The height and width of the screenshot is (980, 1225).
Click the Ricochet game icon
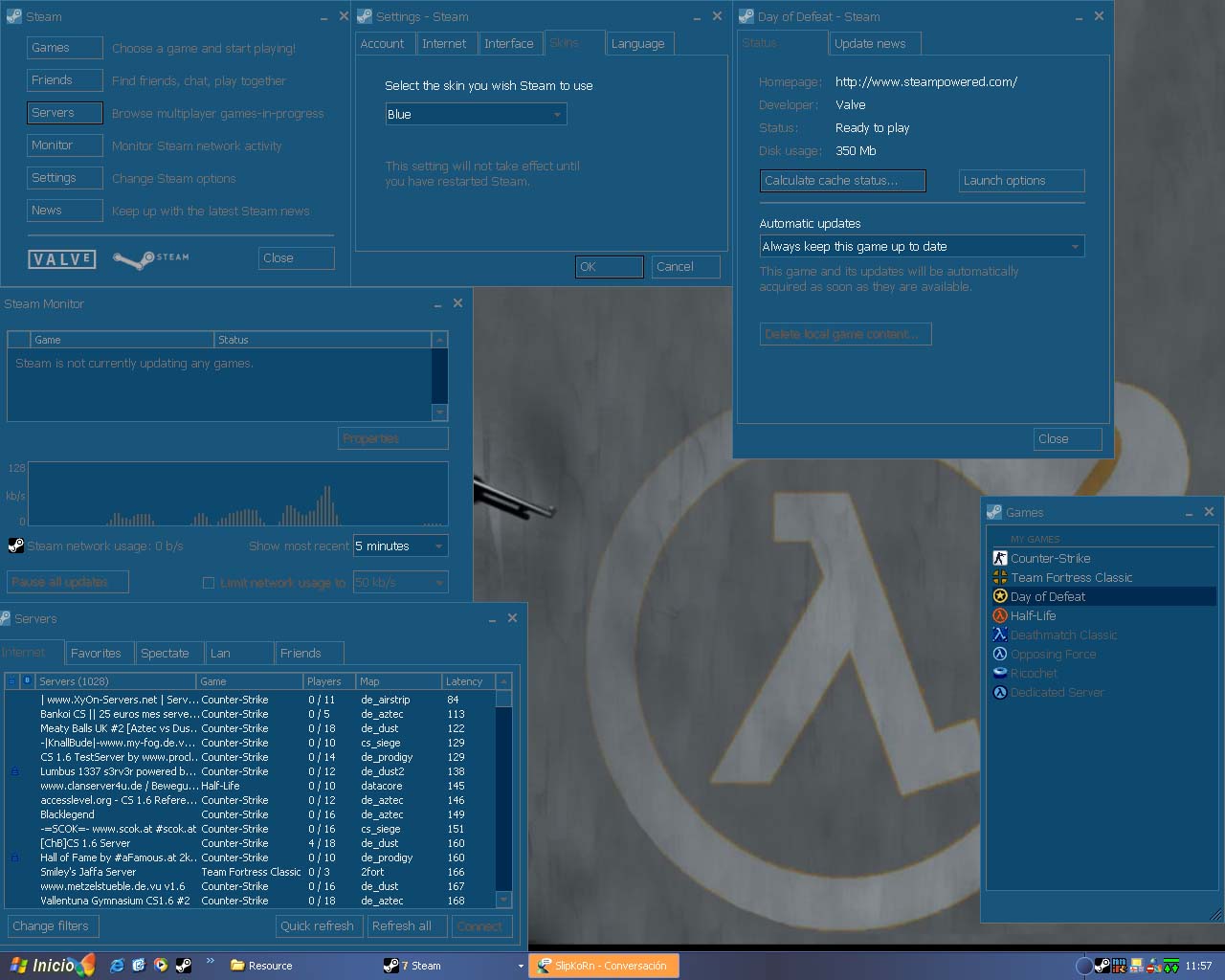pos(1000,673)
